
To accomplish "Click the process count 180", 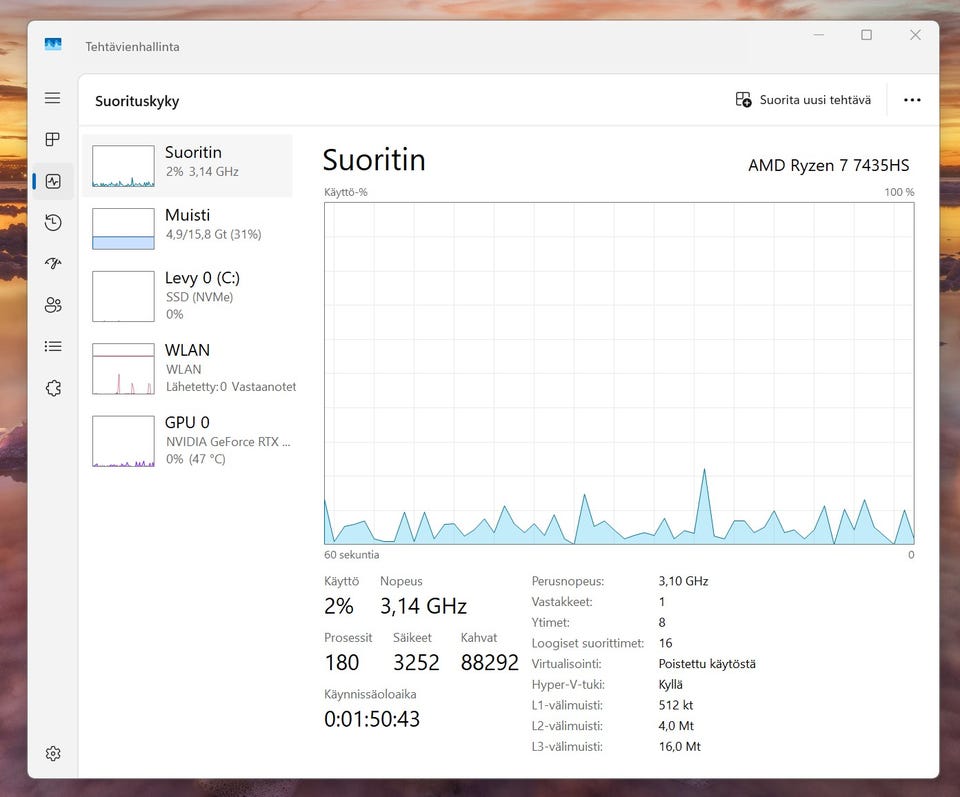I will pyautogui.click(x=342, y=662).
